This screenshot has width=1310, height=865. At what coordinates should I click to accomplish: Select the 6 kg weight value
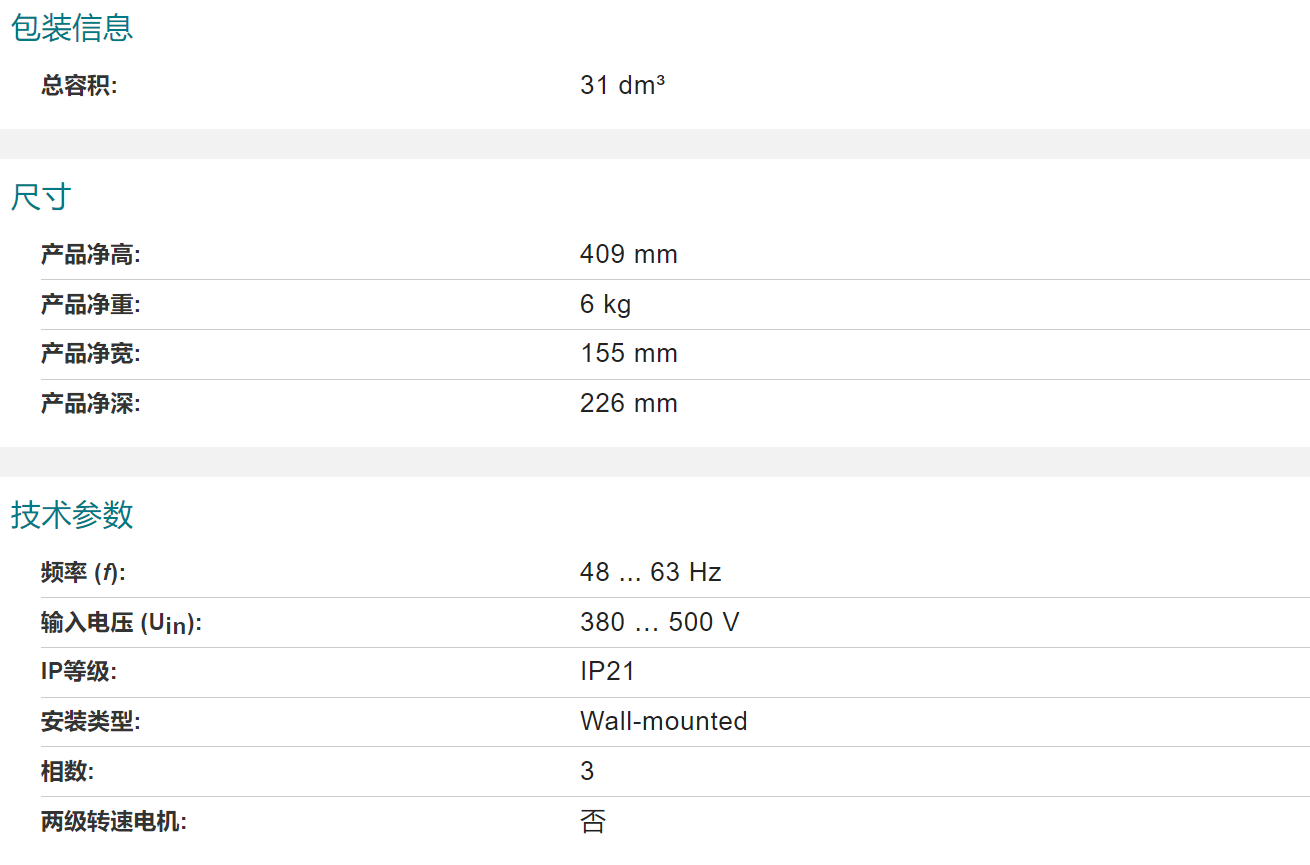tap(606, 304)
